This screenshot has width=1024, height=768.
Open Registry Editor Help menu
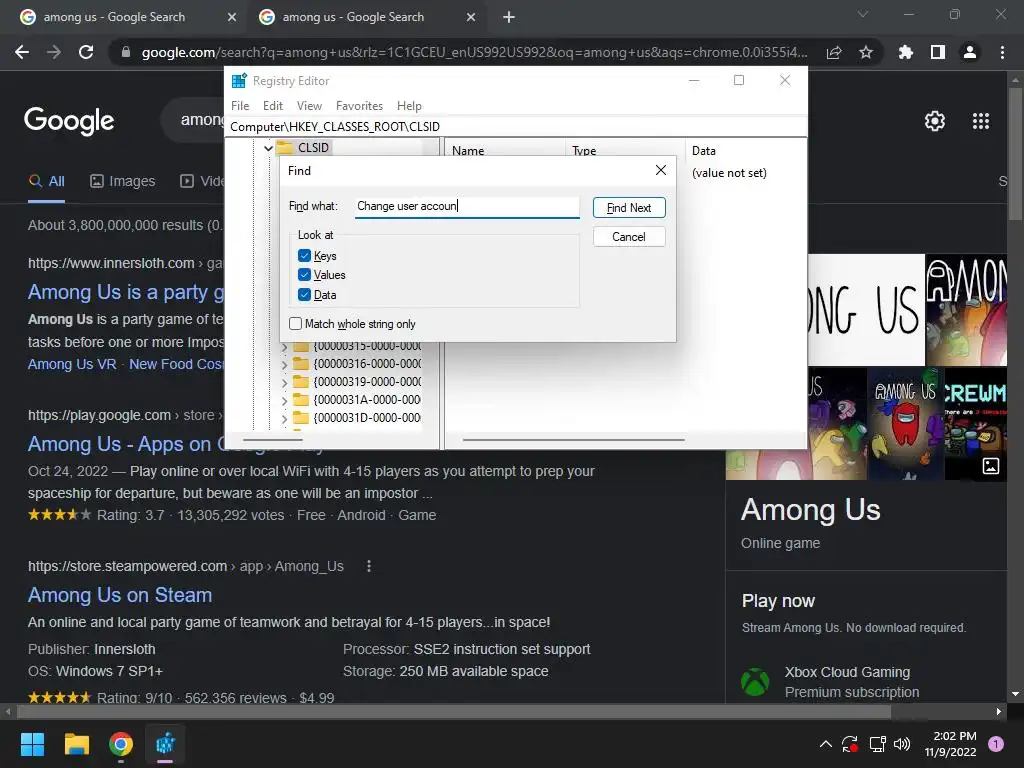click(409, 106)
